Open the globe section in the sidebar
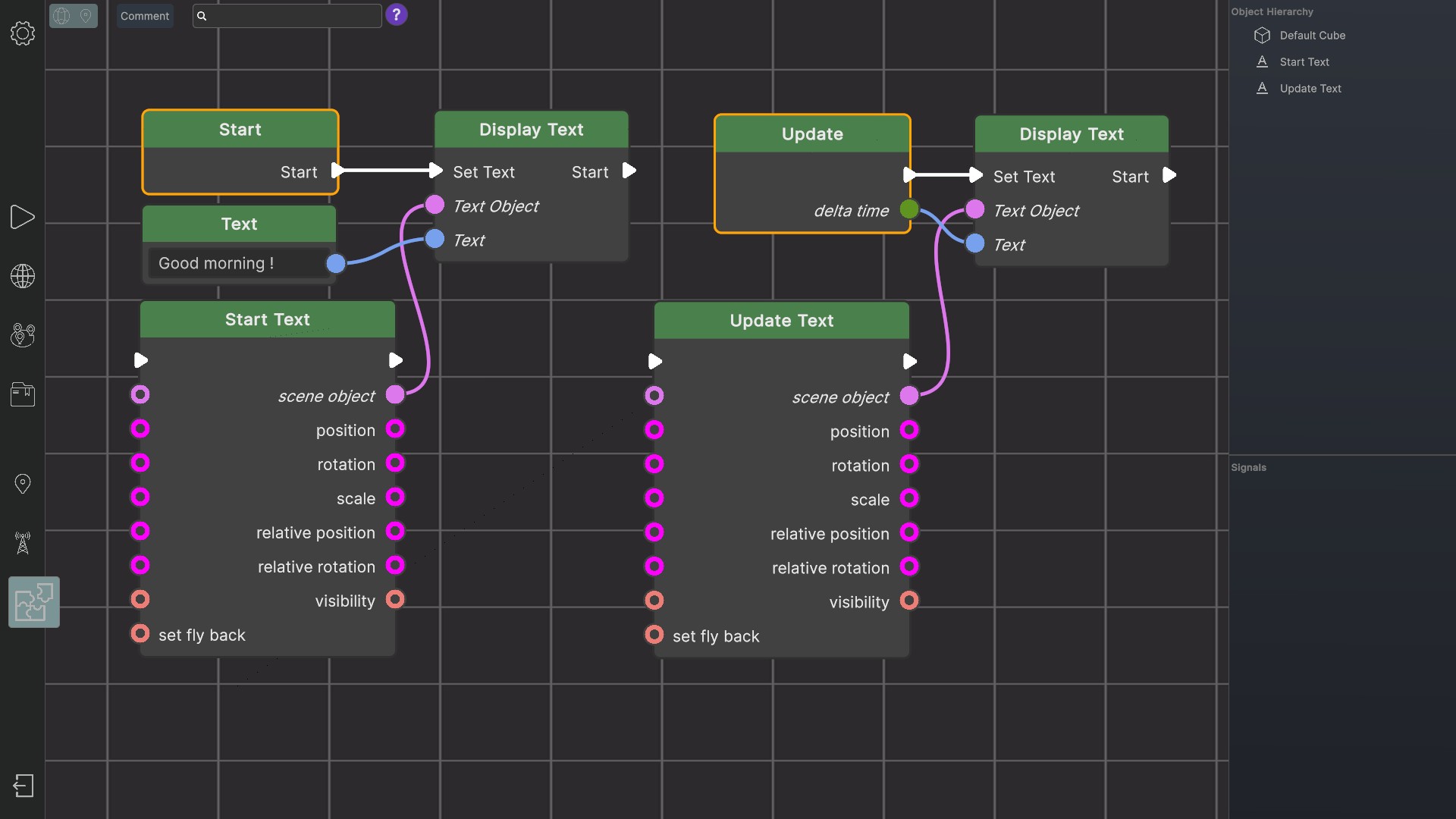 23,276
